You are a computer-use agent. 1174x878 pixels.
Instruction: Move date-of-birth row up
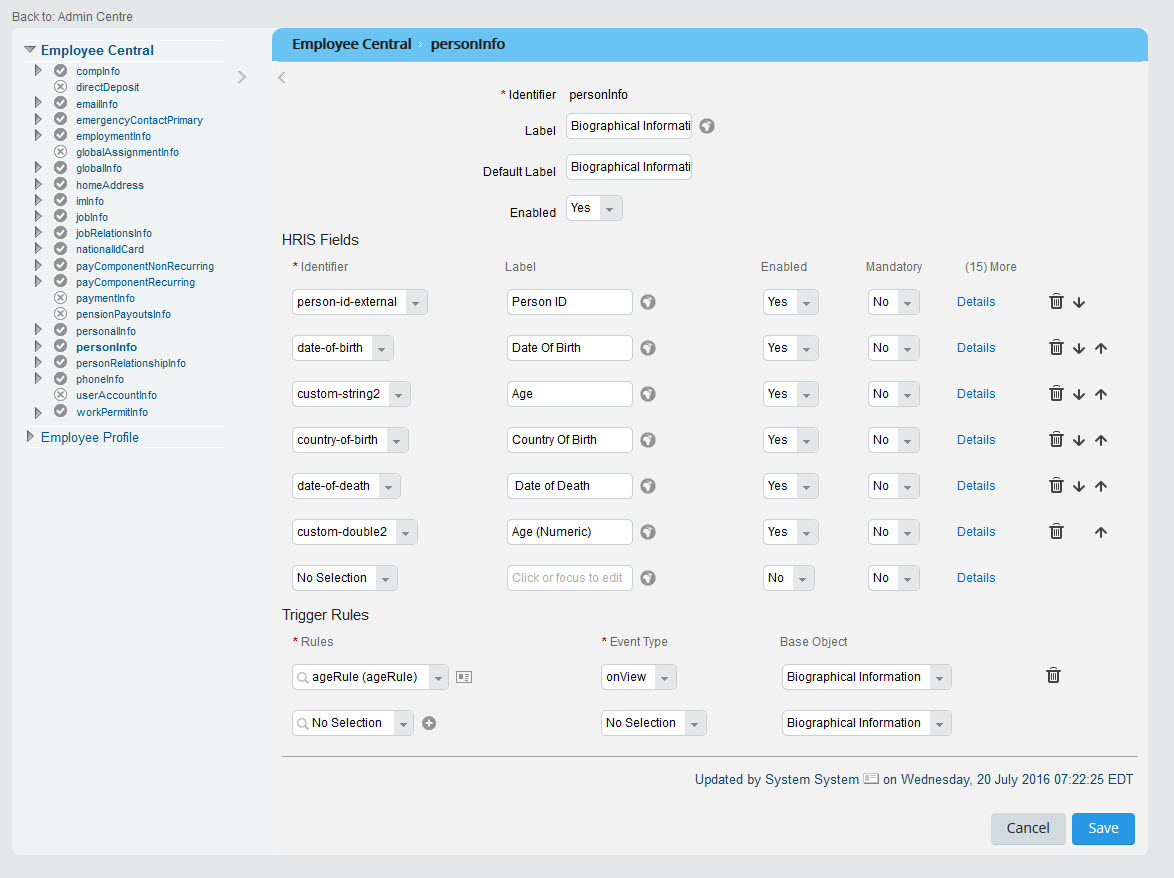pos(1101,348)
